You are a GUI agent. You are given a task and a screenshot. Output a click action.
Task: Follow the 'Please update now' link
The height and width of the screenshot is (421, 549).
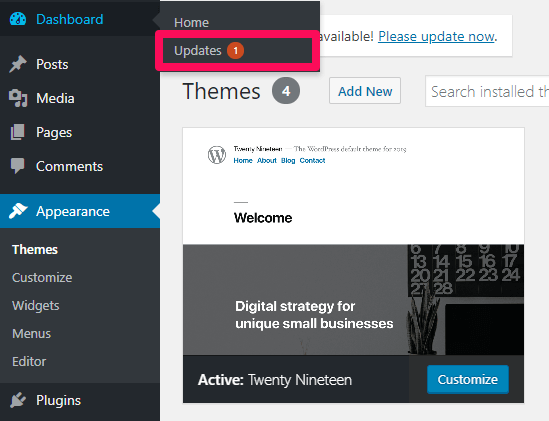coord(436,36)
